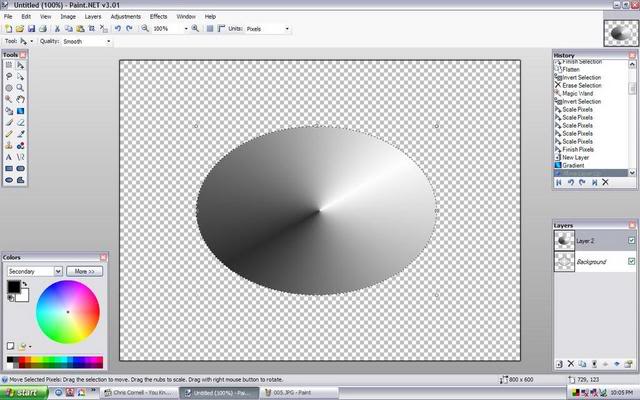Select the Rectangle shape tool
The width and height of the screenshot is (640, 400).
click(9, 169)
